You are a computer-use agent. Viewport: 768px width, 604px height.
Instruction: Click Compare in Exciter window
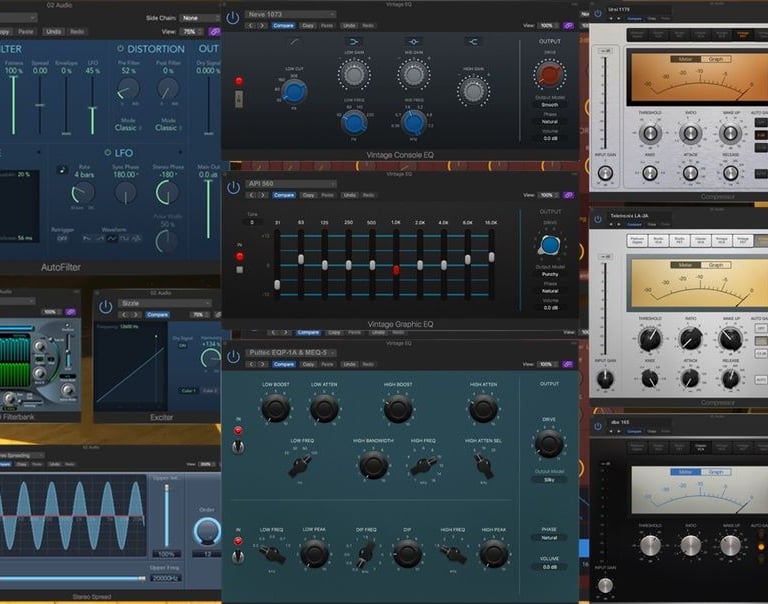pos(158,315)
